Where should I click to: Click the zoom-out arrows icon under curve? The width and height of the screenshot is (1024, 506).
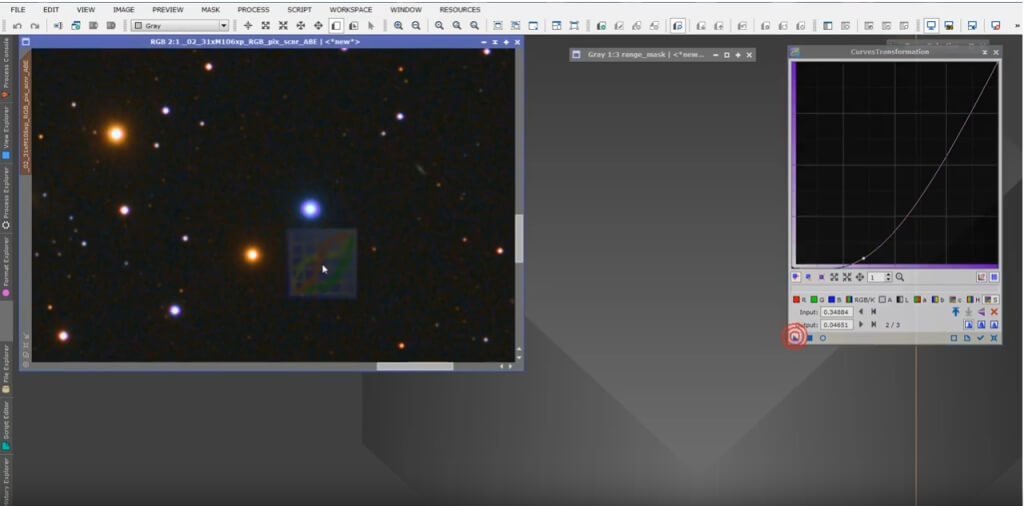(847, 277)
